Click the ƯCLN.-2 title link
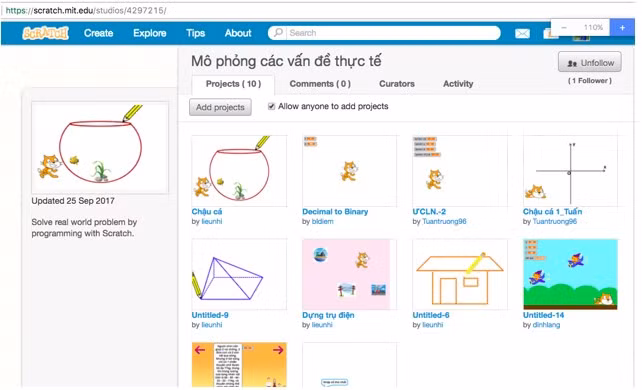 click(x=429, y=212)
